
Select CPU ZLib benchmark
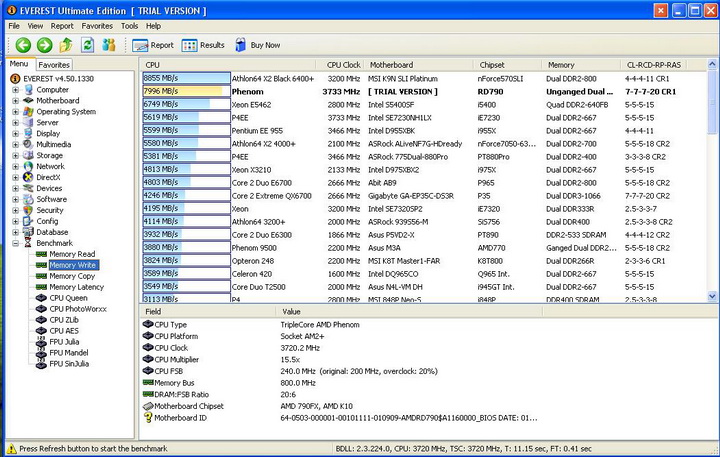64,320
